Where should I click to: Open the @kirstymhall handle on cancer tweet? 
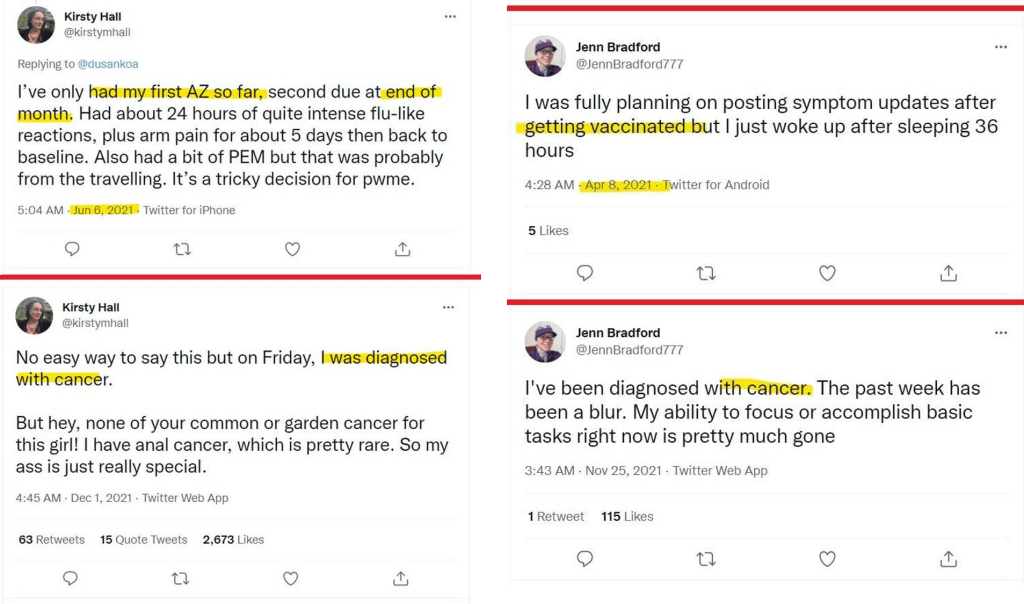pos(96,323)
